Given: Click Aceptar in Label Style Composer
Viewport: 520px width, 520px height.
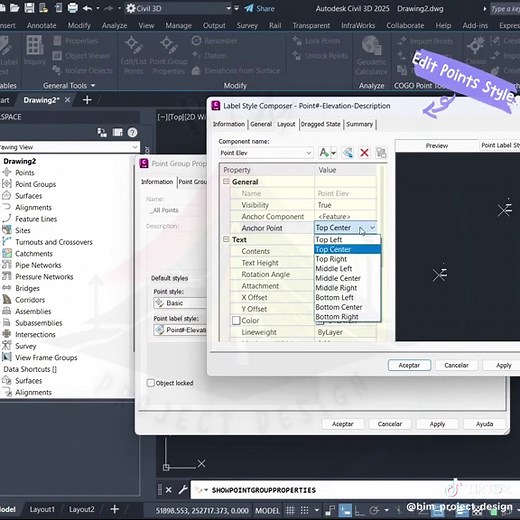Looking at the screenshot, I should (409, 365).
